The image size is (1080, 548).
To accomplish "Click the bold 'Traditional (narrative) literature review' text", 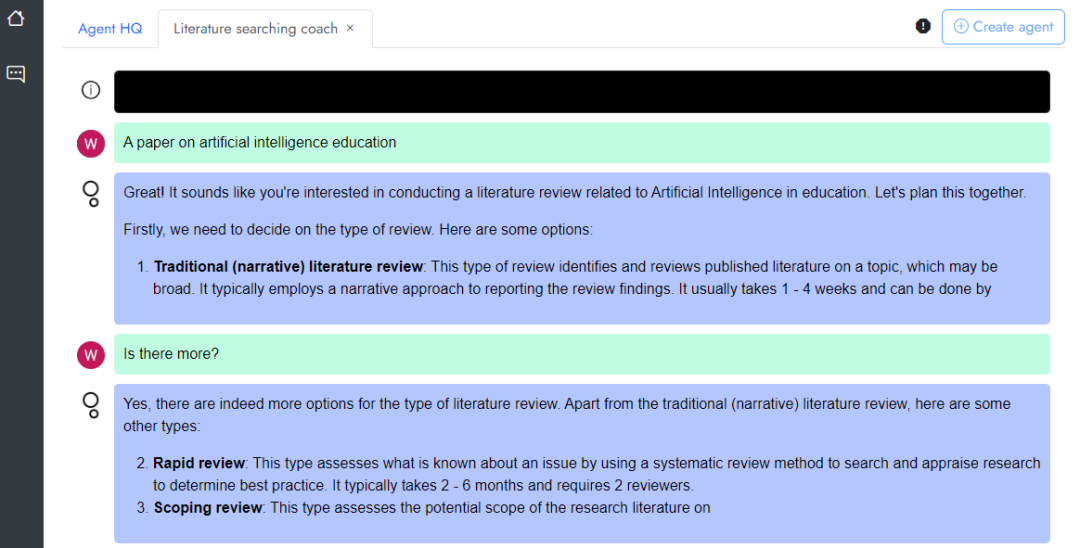I will click(x=288, y=266).
